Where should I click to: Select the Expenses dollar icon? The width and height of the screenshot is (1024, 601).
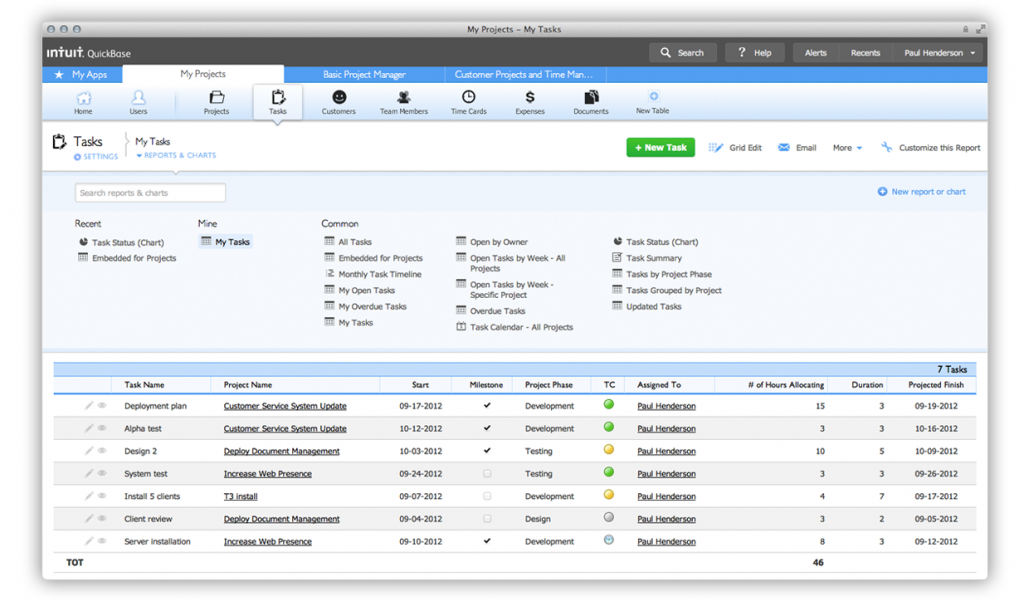coord(530,98)
